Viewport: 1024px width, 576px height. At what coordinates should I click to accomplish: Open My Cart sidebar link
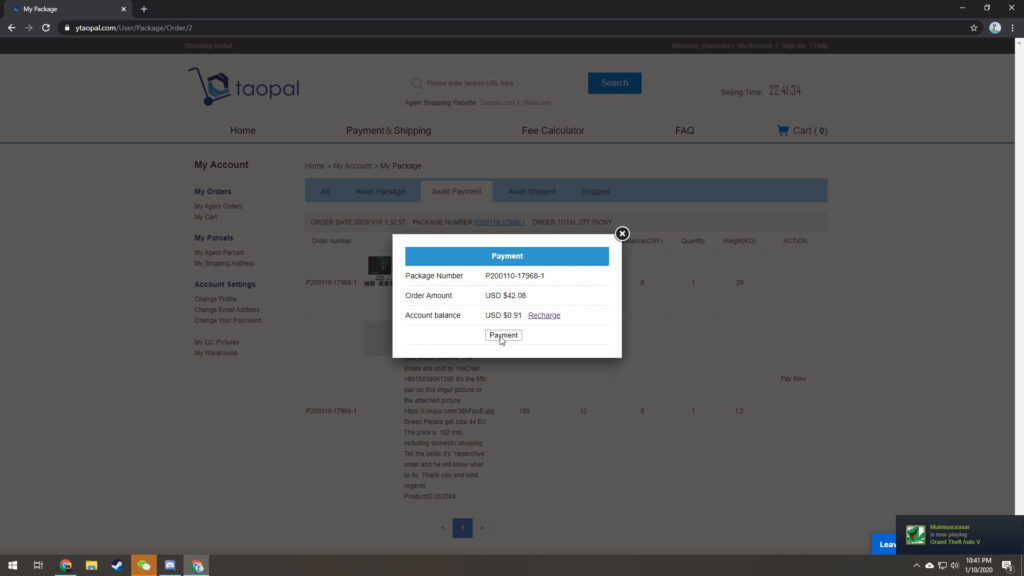(206, 217)
